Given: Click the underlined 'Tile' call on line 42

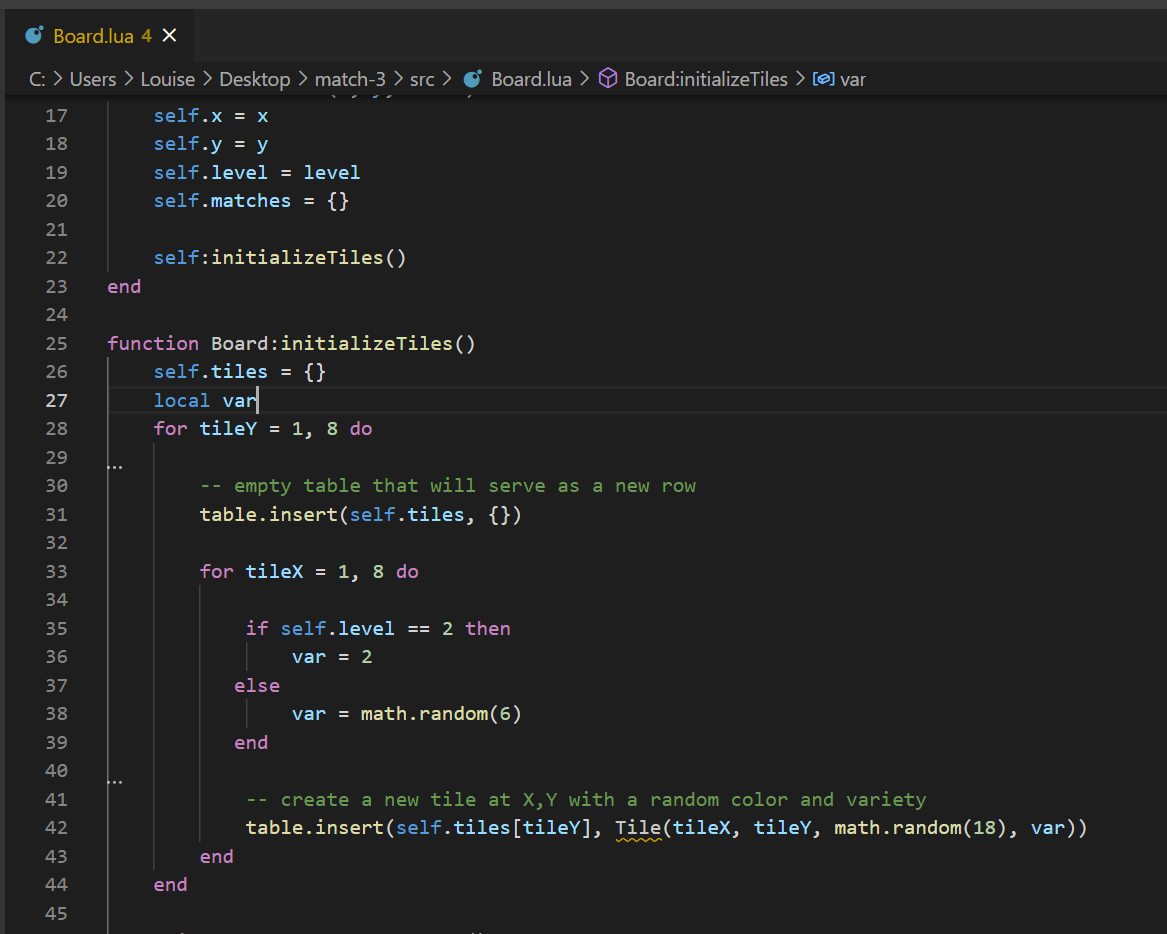Looking at the screenshot, I should tap(638, 828).
